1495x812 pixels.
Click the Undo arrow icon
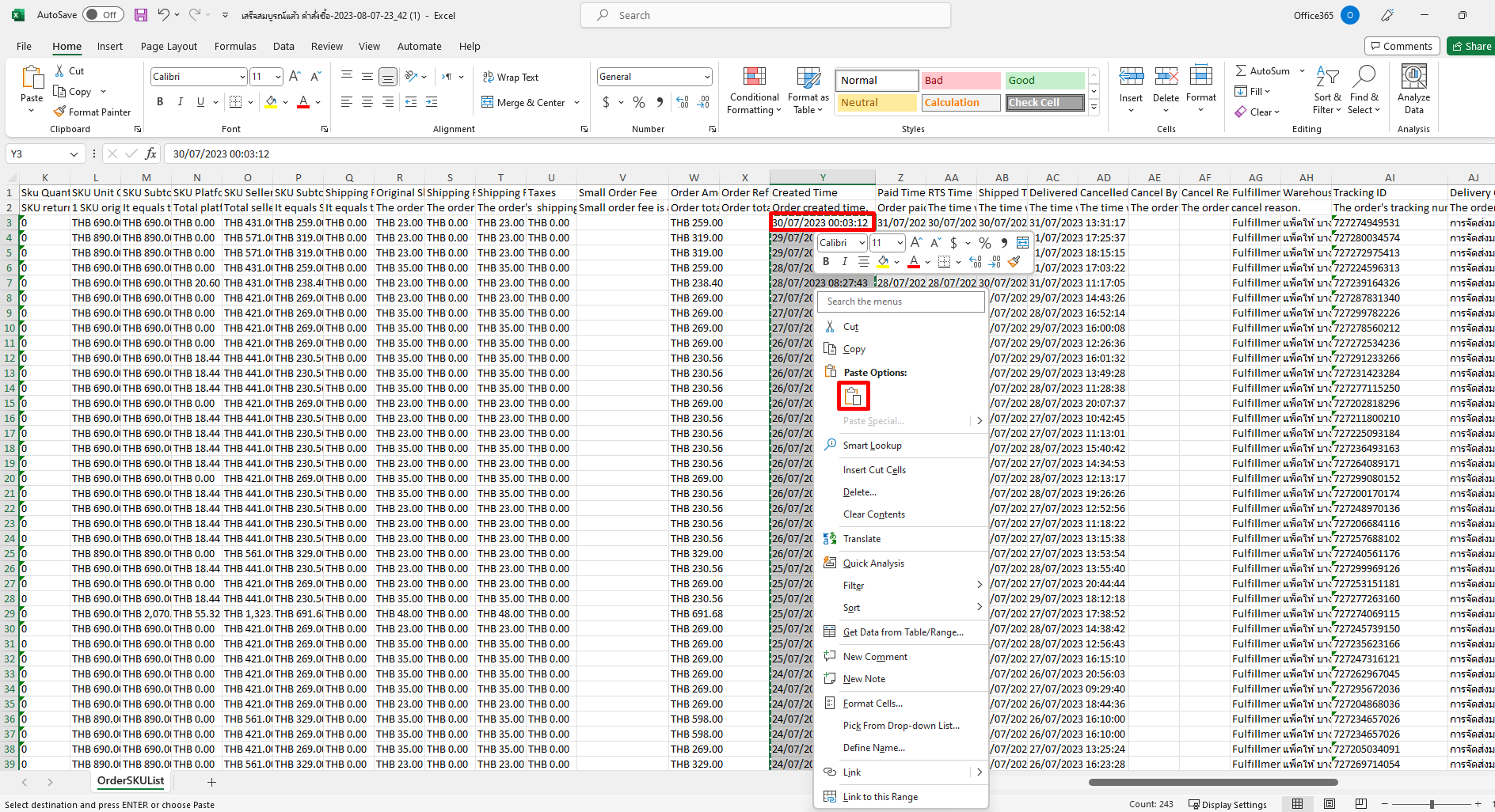point(163,14)
